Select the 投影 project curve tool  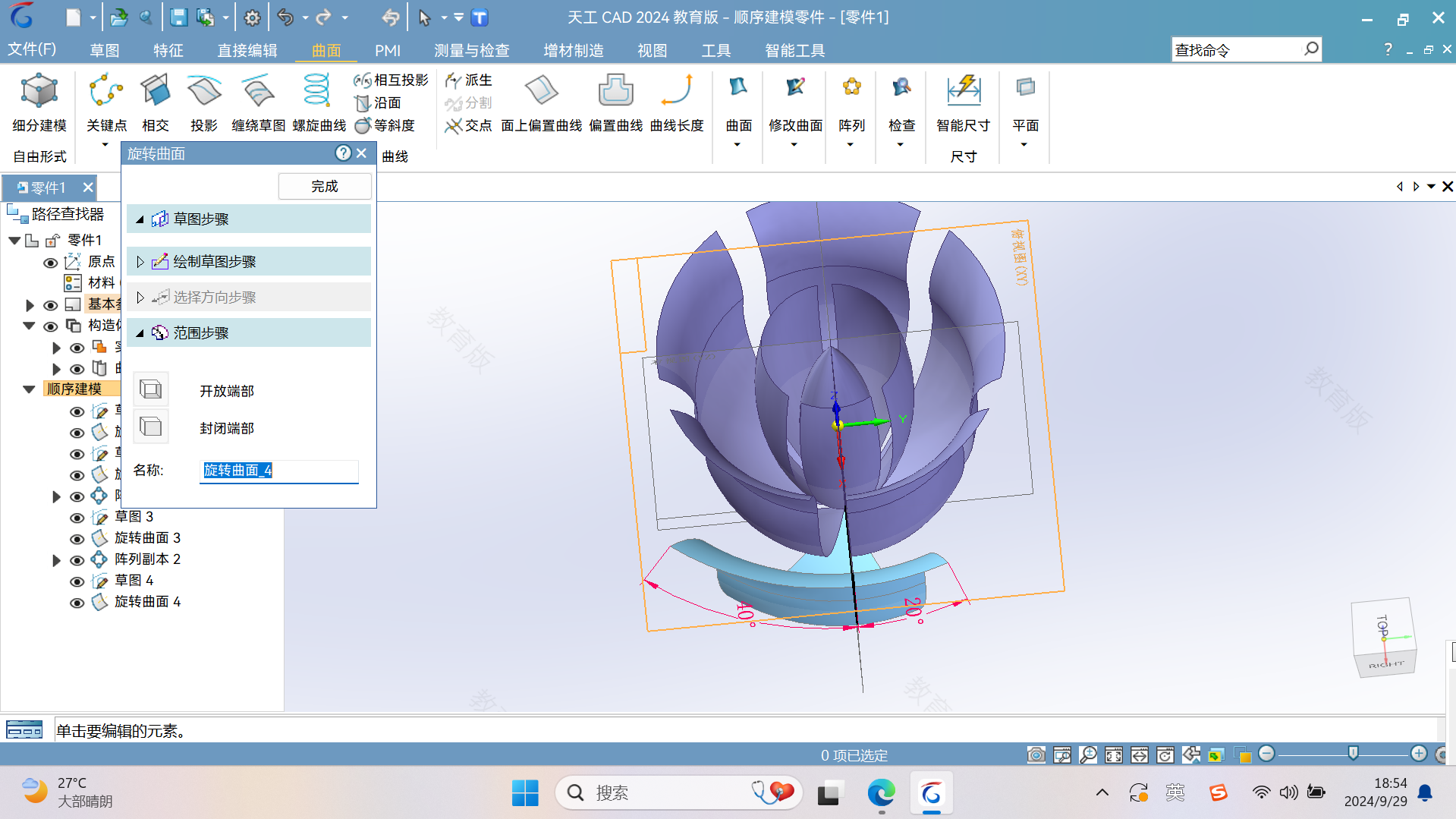point(203,102)
